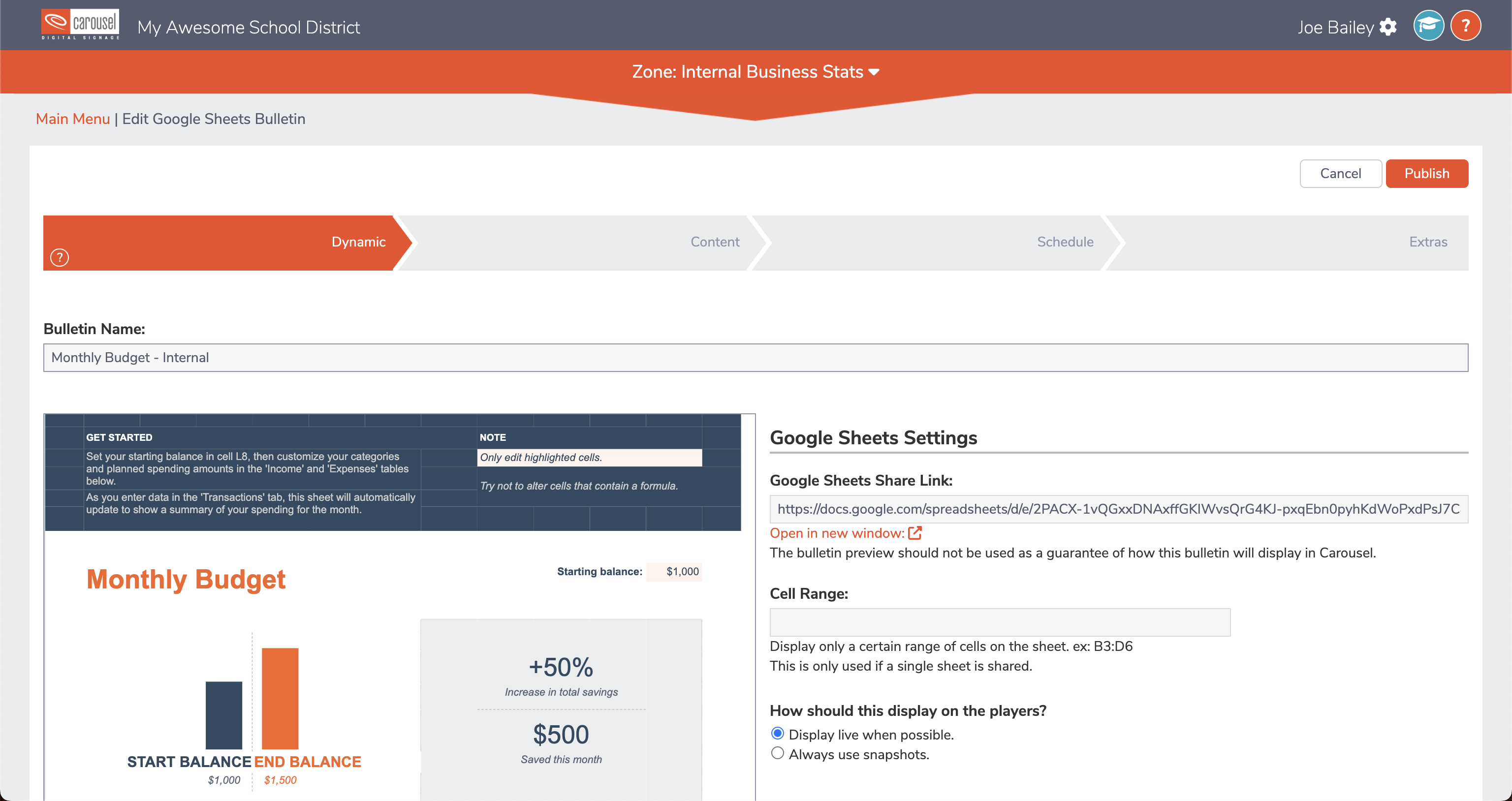1512x801 pixels.
Task: Click the Monthly Budget sheet preview
Action: point(399,607)
